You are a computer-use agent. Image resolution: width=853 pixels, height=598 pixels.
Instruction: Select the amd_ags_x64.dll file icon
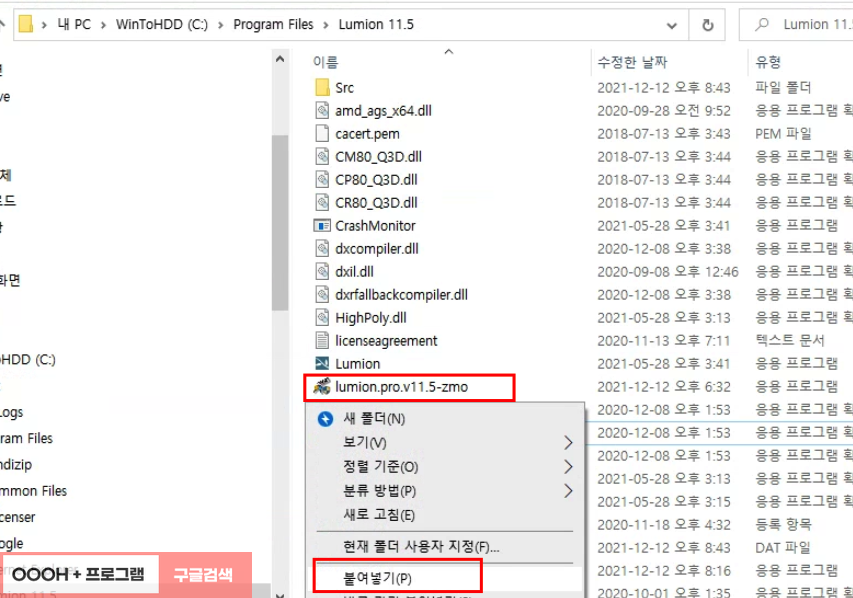click(x=322, y=110)
